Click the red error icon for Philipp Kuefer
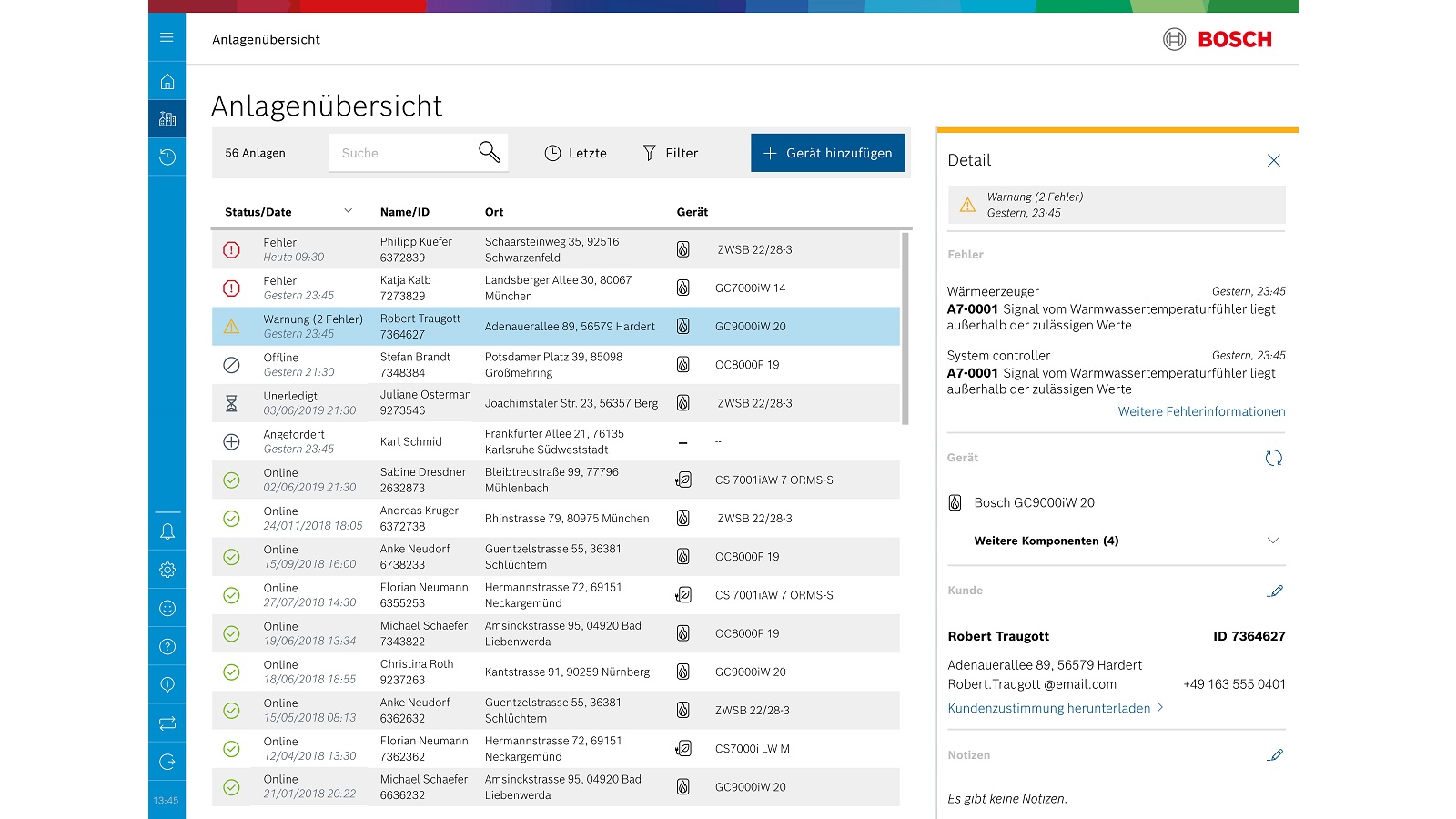 tap(231, 249)
